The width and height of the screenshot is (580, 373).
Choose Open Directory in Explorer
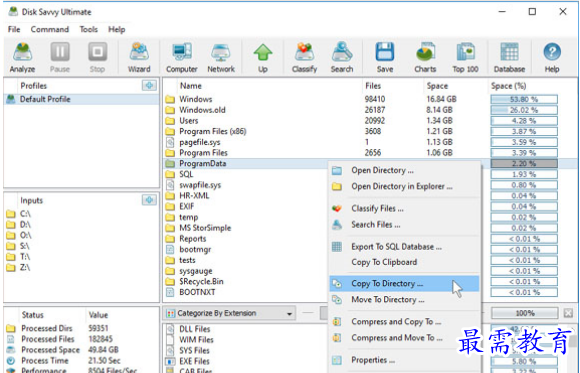pos(404,186)
